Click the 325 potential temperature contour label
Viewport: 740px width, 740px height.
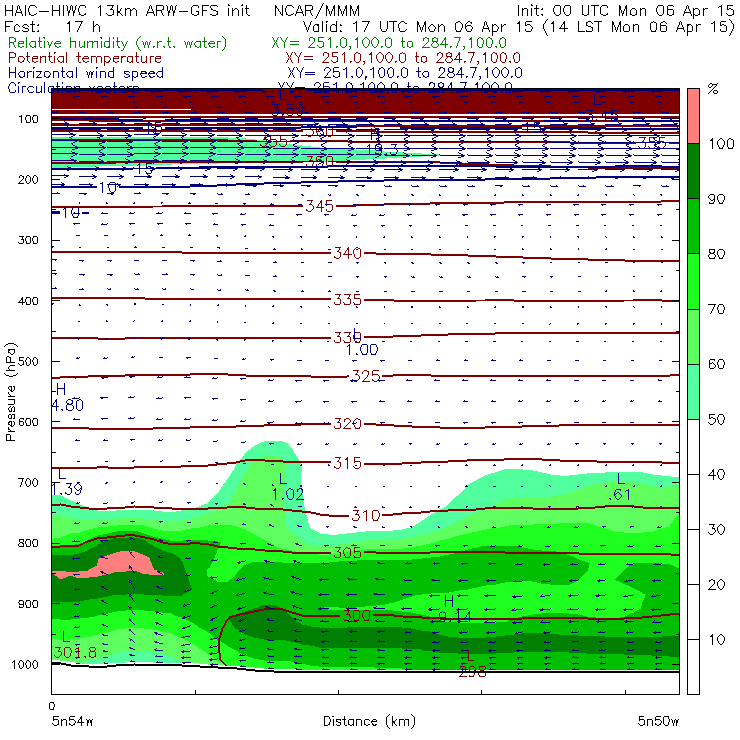(x=366, y=376)
